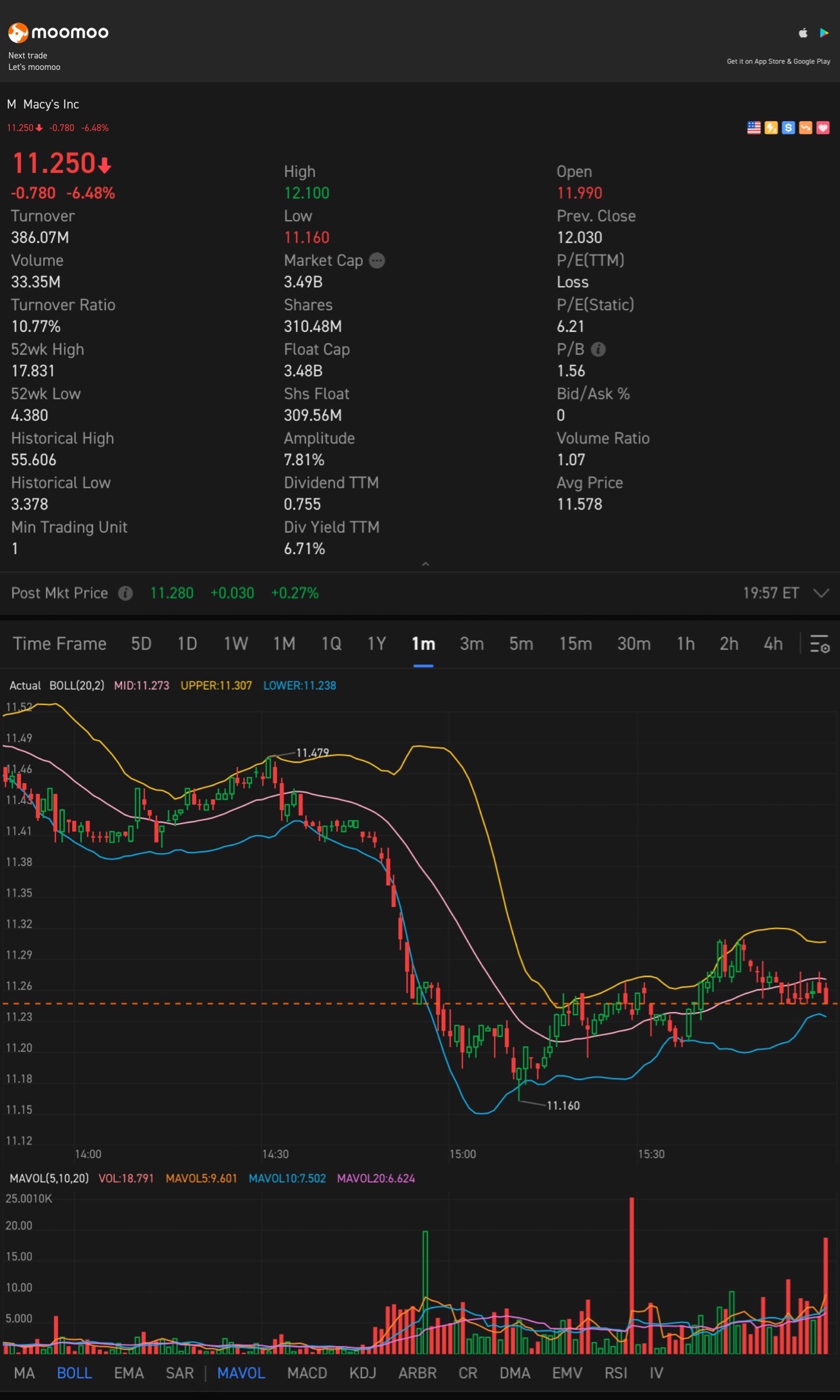Viewport: 840px width, 1400px height.
Task: Click the MID:11.273 Bollinger value
Action: (x=142, y=686)
